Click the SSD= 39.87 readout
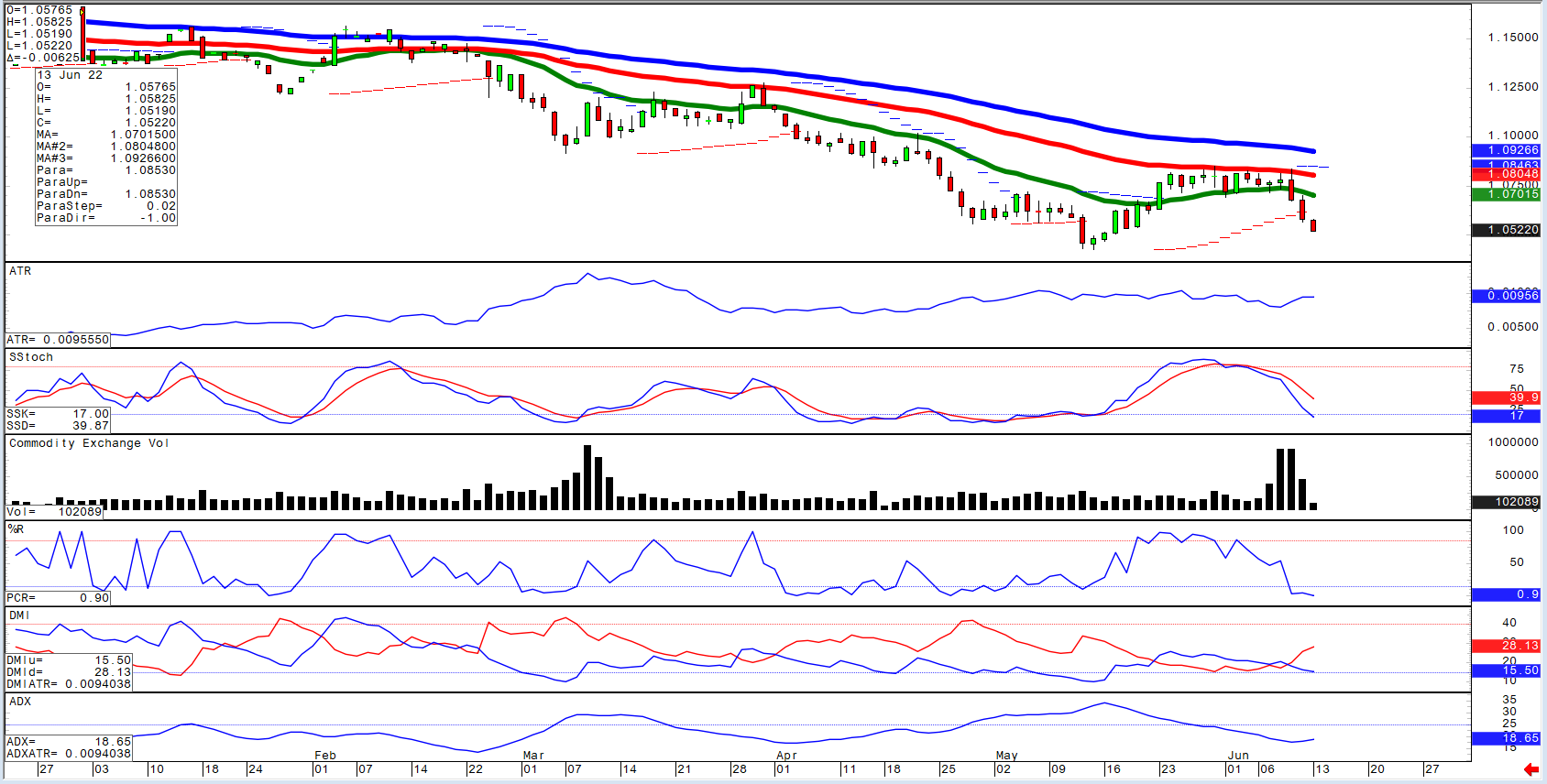Screen dimensions: 1547x784 pos(58,426)
